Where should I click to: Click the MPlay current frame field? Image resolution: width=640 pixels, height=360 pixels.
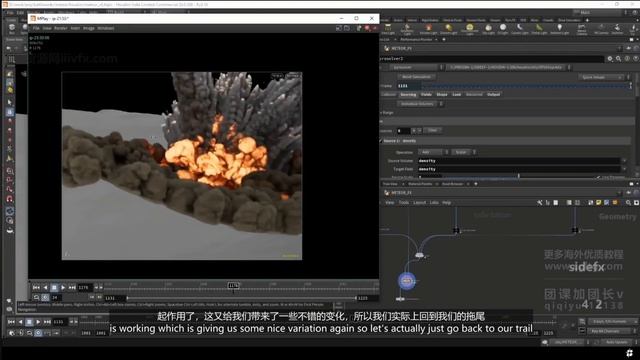click(x=85, y=287)
